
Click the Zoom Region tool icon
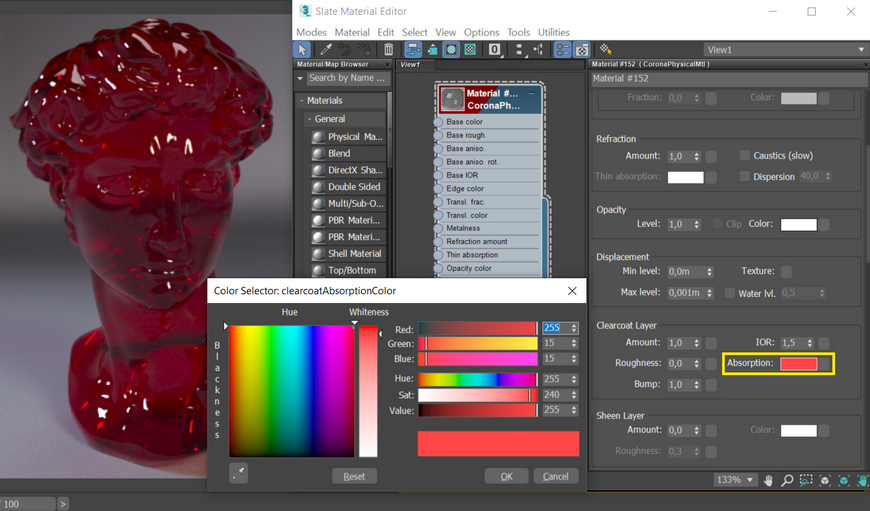806,480
